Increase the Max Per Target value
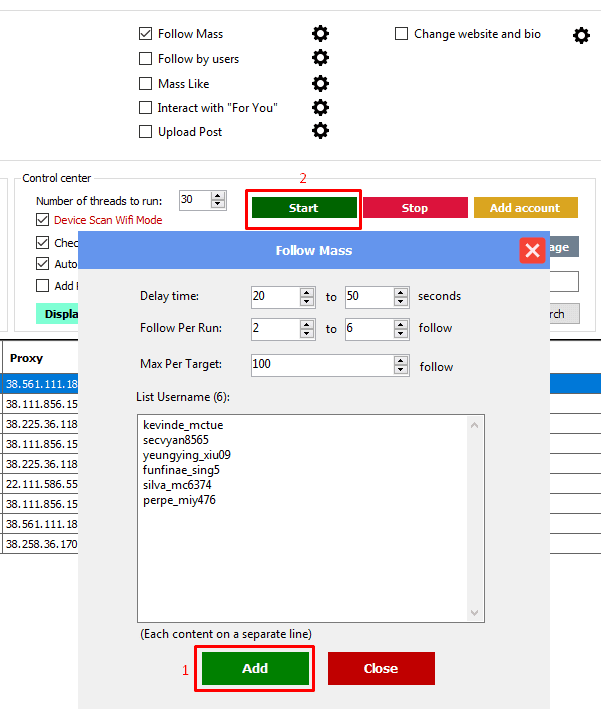The width and height of the screenshot is (601, 713). pyautogui.click(x=400, y=360)
